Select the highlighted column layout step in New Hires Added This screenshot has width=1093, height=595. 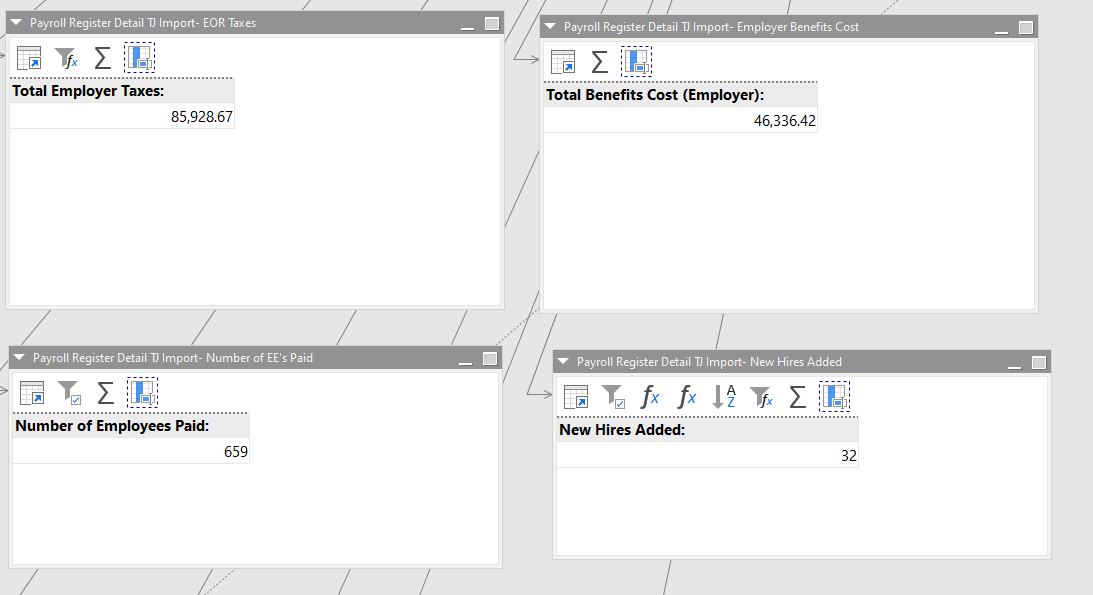click(834, 397)
